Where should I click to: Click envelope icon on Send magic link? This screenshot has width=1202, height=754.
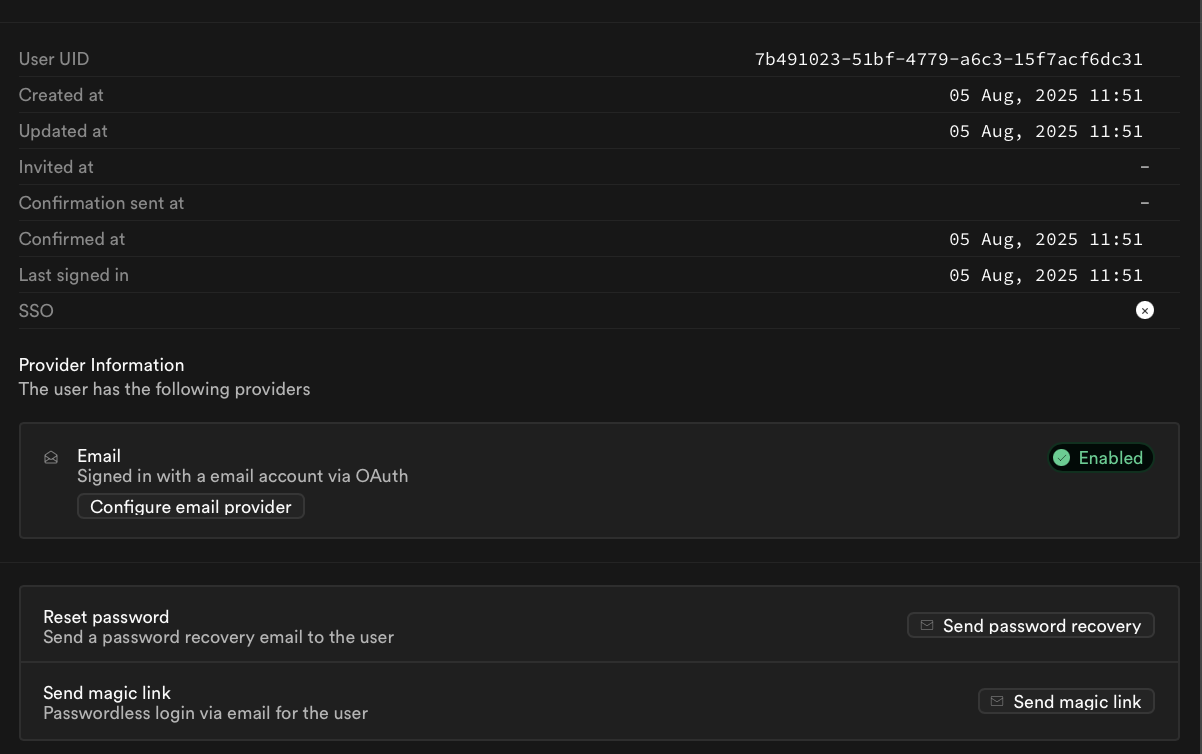pyautogui.click(x=997, y=701)
